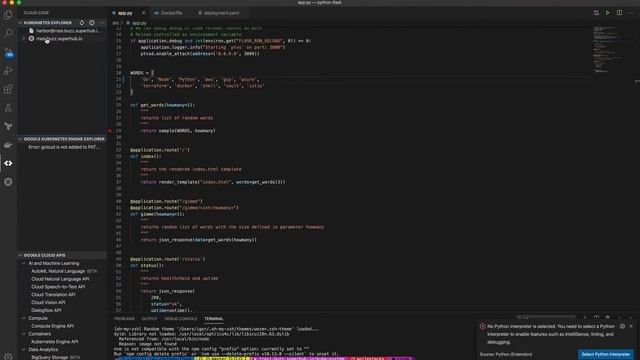Select Kubernetes Engine API
The height and width of the screenshot is (360, 640).
point(55,342)
